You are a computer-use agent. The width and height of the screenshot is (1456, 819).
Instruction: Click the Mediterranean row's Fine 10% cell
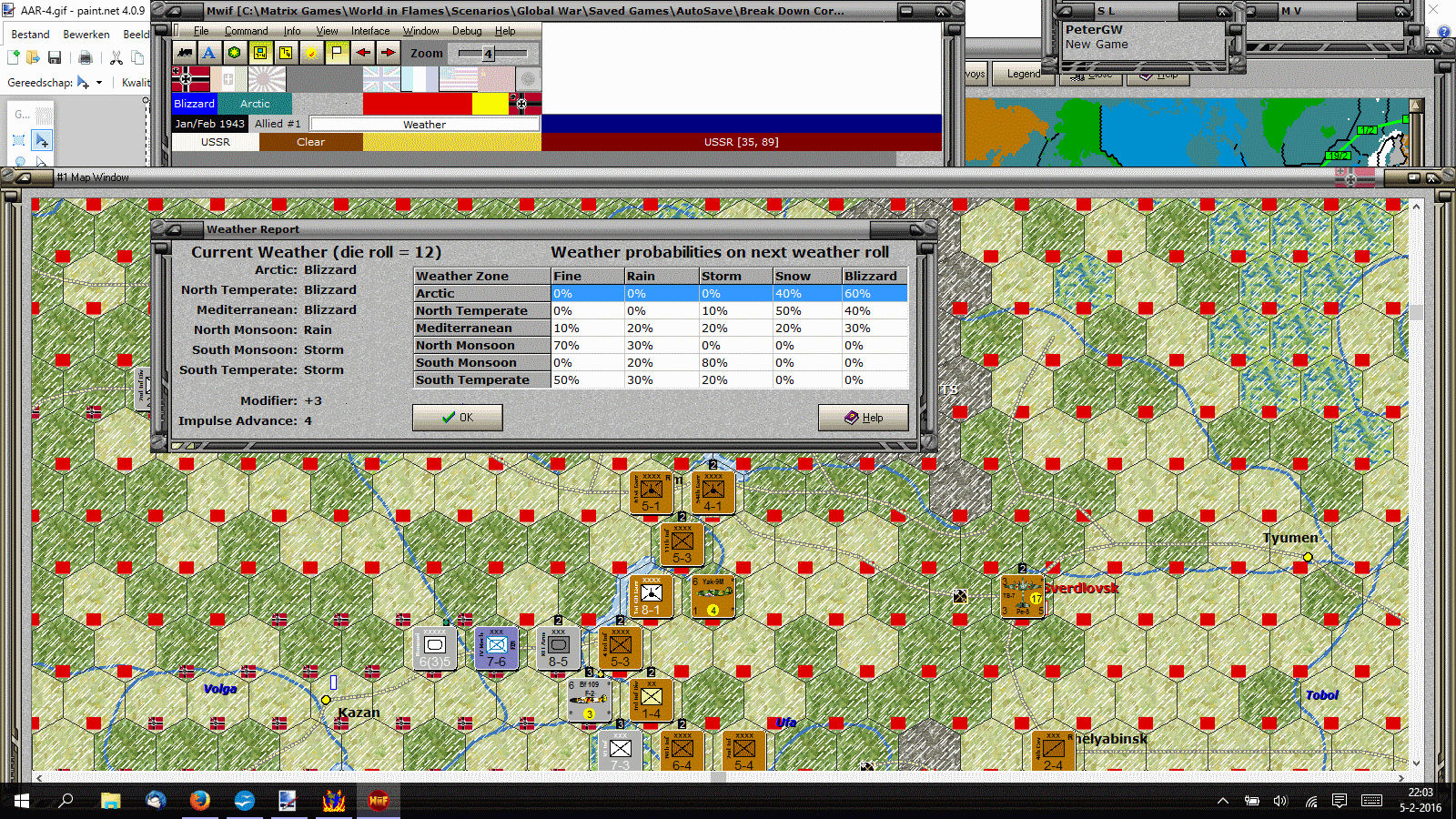click(587, 328)
